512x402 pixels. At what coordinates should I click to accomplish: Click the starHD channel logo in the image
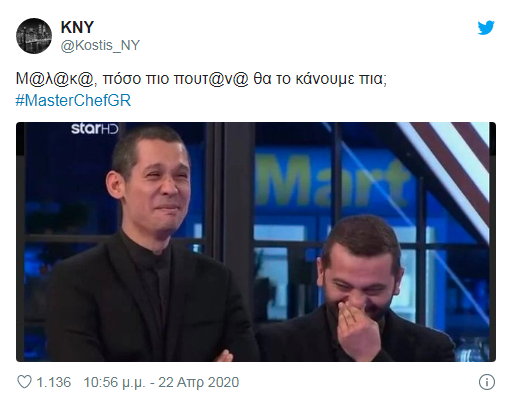click(x=95, y=129)
